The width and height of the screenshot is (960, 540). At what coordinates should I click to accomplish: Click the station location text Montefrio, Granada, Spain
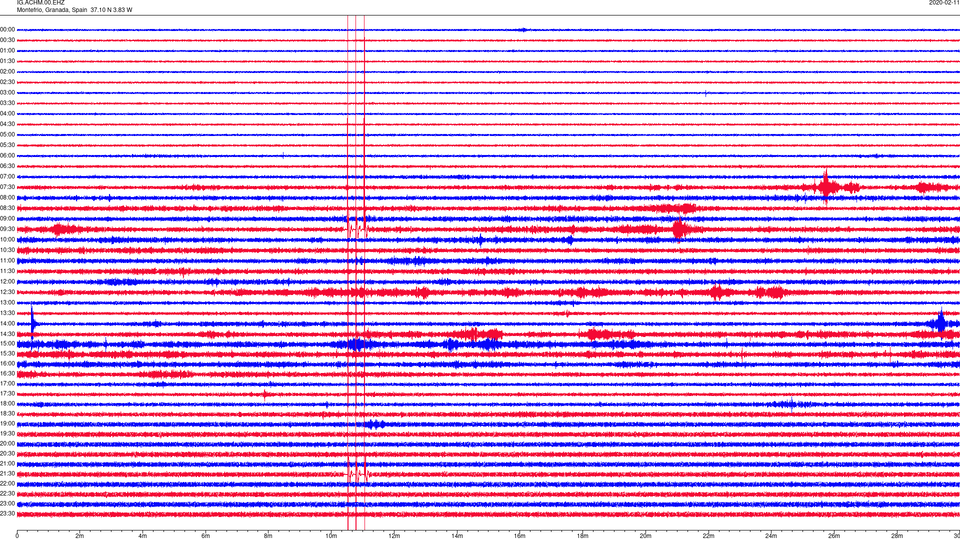point(52,10)
